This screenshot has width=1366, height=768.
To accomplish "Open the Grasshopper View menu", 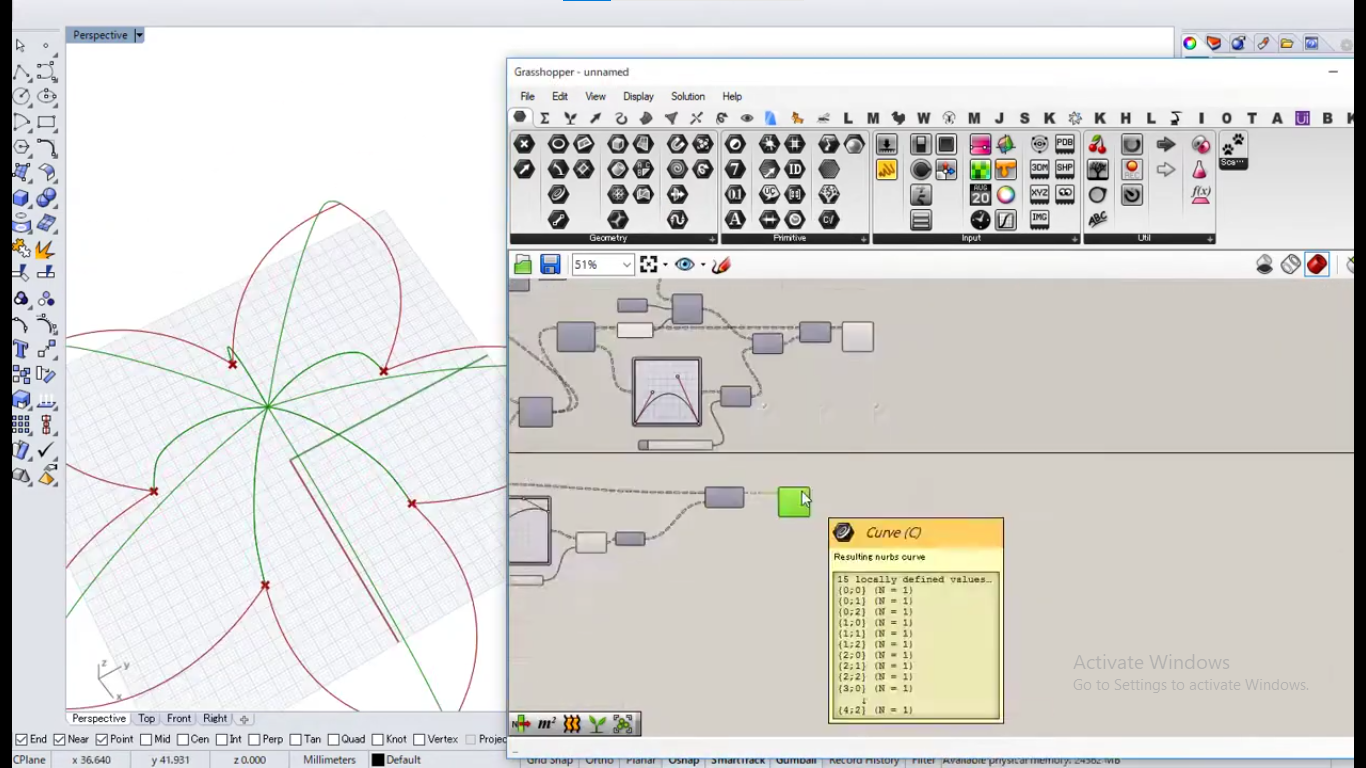I will pos(595,97).
